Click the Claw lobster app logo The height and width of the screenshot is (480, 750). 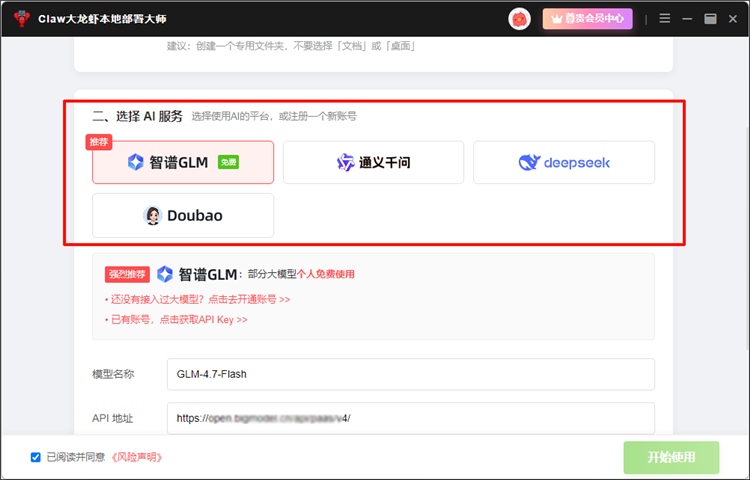(22, 18)
